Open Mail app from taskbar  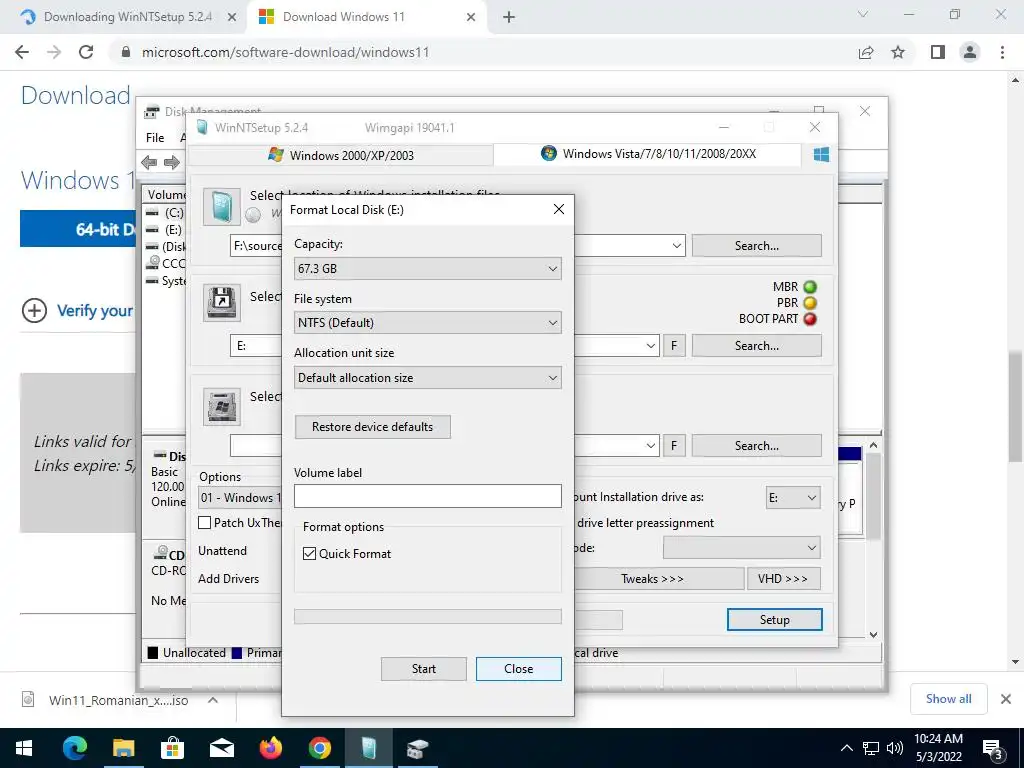pos(221,748)
